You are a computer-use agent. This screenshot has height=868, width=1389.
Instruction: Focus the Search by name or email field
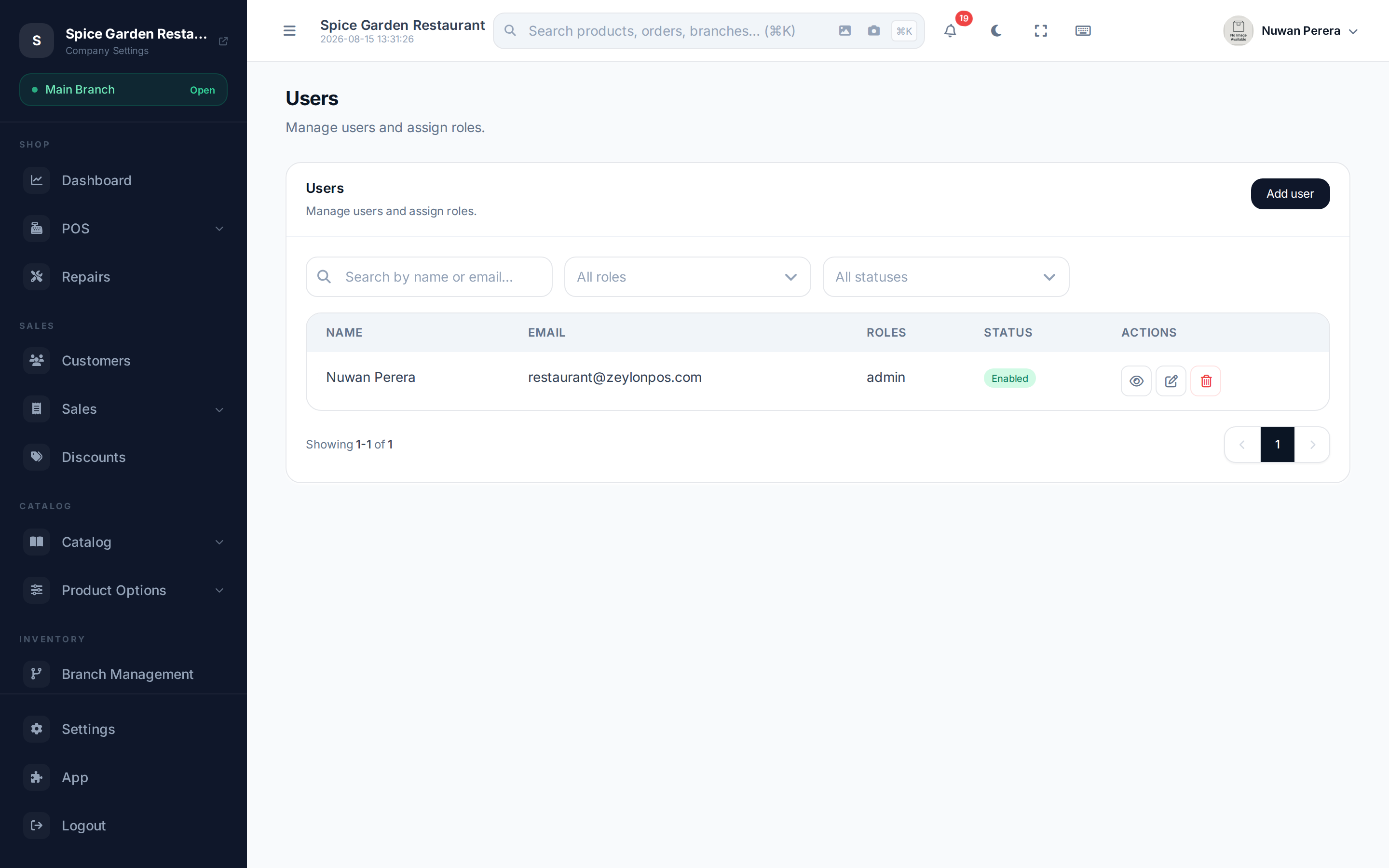(x=429, y=277)
